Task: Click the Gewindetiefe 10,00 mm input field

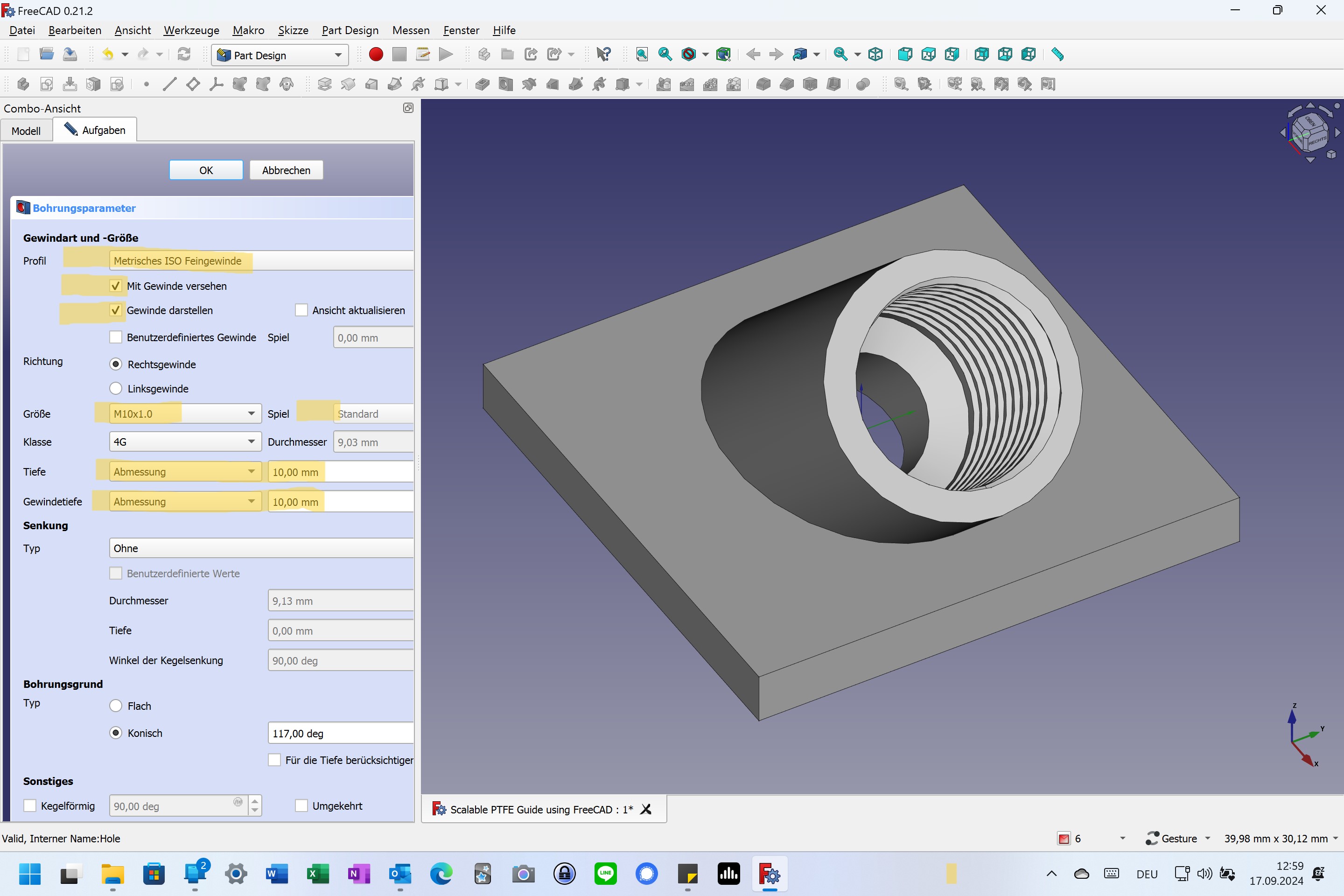Action: pos(341,502)
